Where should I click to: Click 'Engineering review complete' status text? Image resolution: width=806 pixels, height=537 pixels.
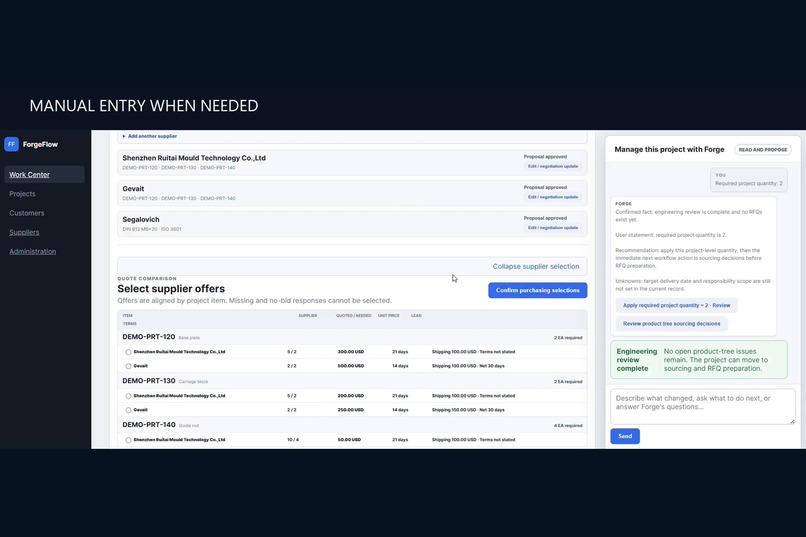pos(636,360)
